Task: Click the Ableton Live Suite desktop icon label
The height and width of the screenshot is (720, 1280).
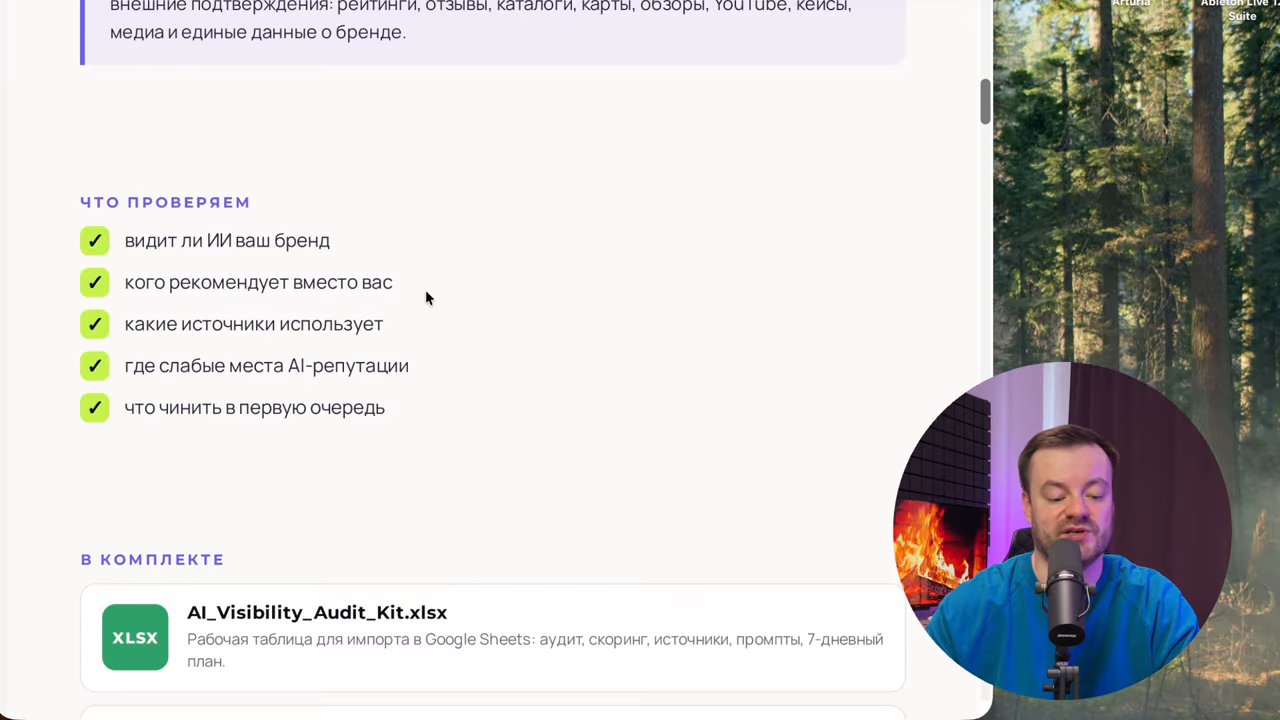Action: 1241,10
